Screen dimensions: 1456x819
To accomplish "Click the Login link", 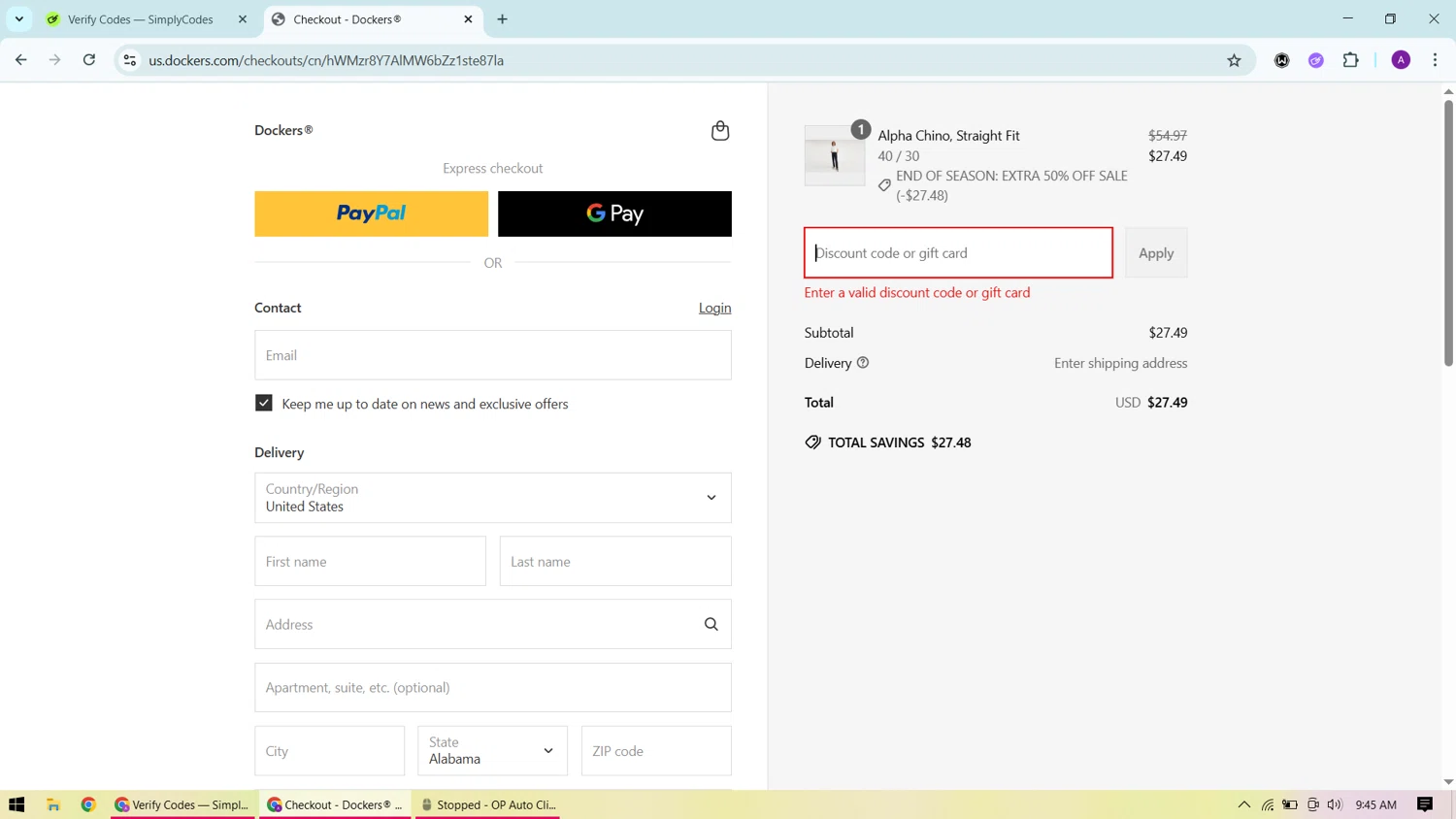I will click(x=714, y=308).
